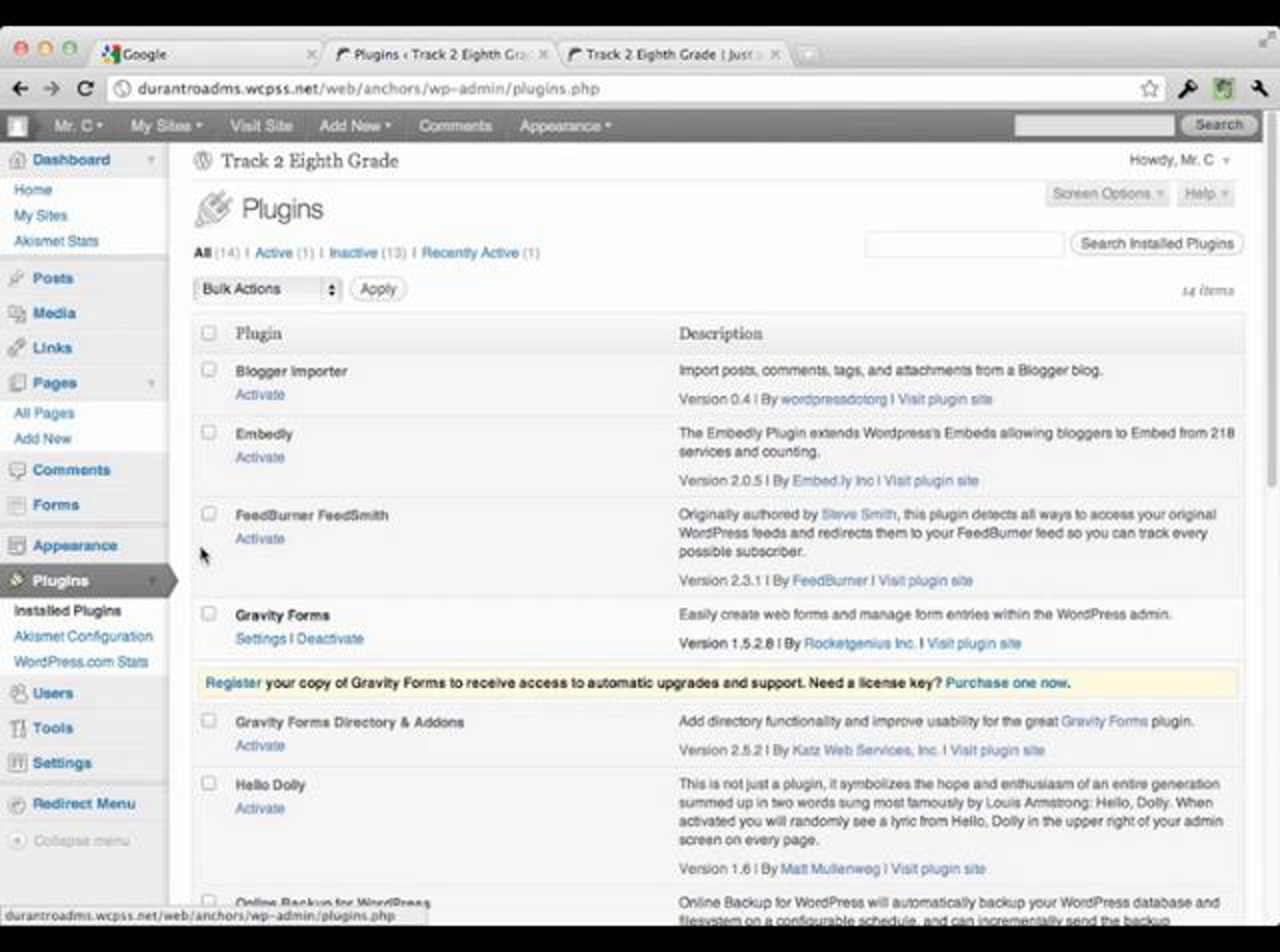
Task: Reload the page with the refresh icon
Action: (85, 89)
